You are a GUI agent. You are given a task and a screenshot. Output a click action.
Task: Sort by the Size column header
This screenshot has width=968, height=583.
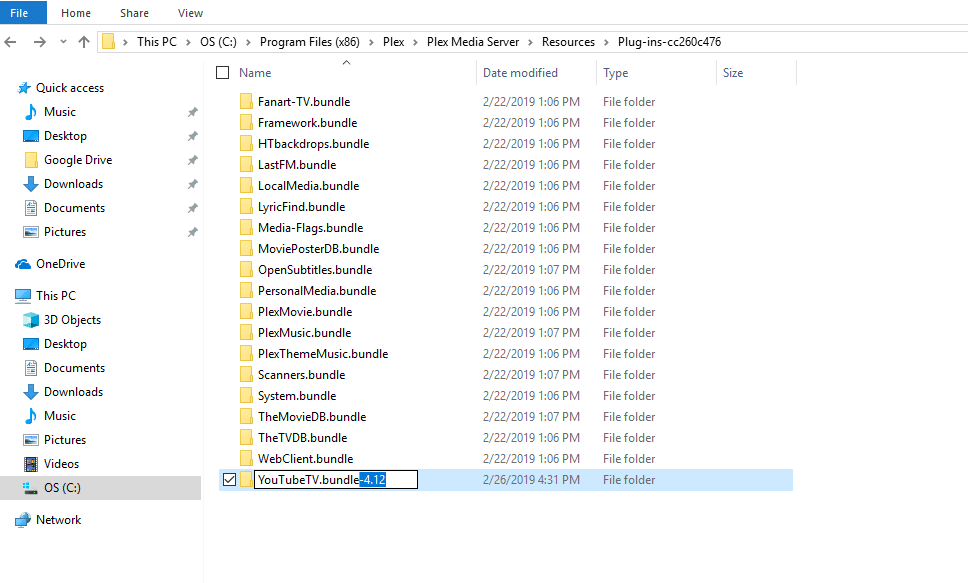[x=733, y=73]
